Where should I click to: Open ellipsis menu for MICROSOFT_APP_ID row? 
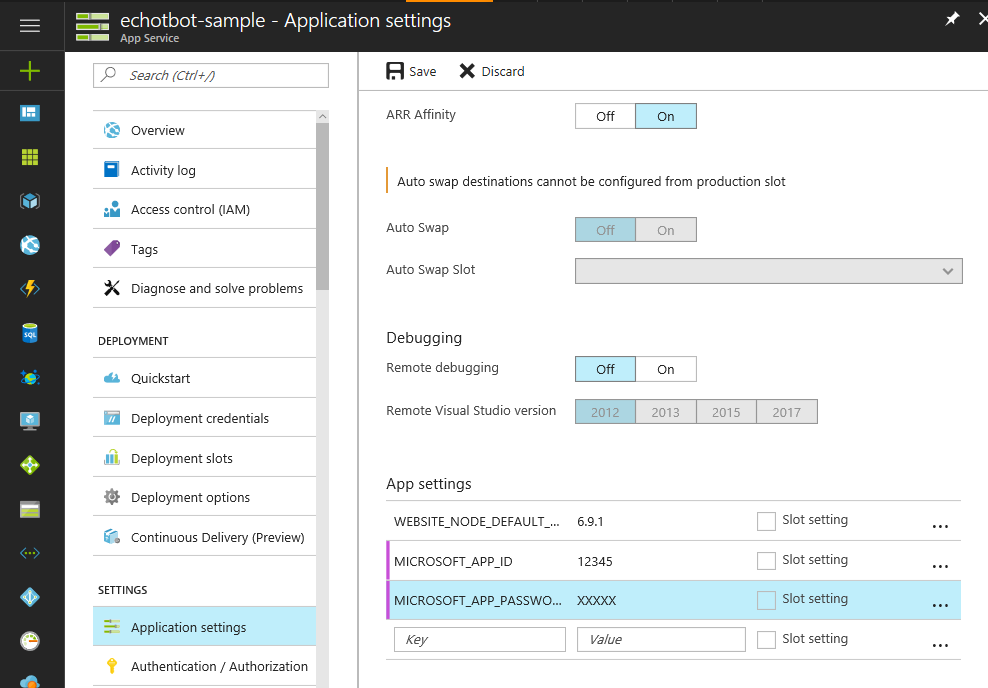coord(940,566)
